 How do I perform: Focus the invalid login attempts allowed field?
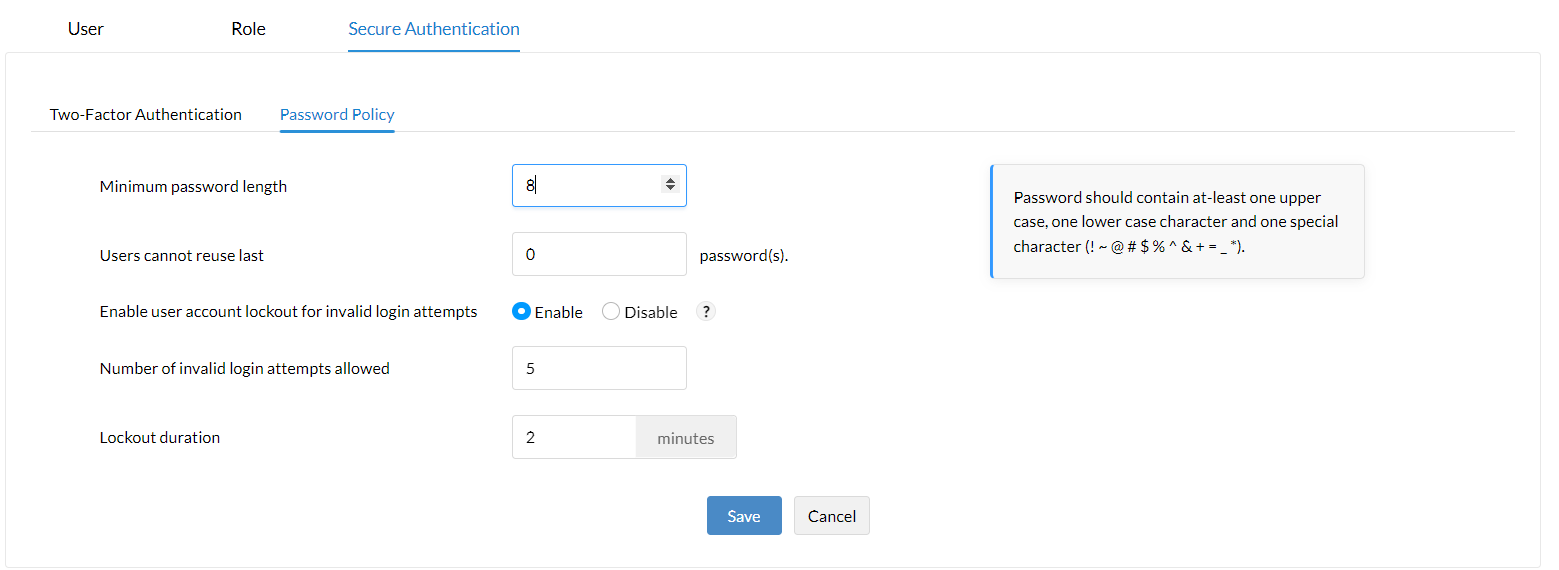click(x=599, y=368)
